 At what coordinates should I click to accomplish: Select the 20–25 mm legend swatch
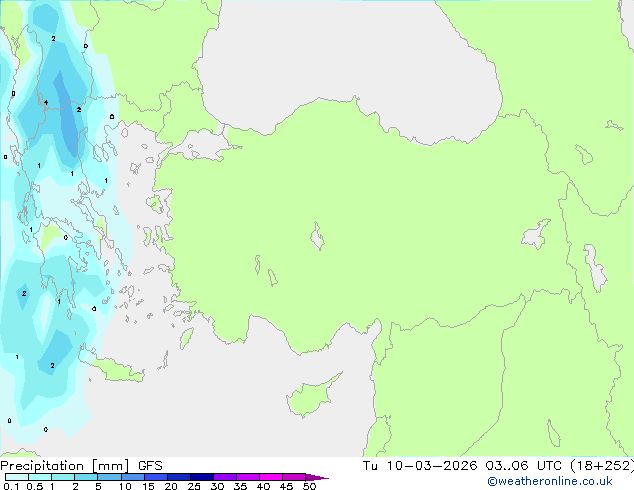click(x=178, y=477)
